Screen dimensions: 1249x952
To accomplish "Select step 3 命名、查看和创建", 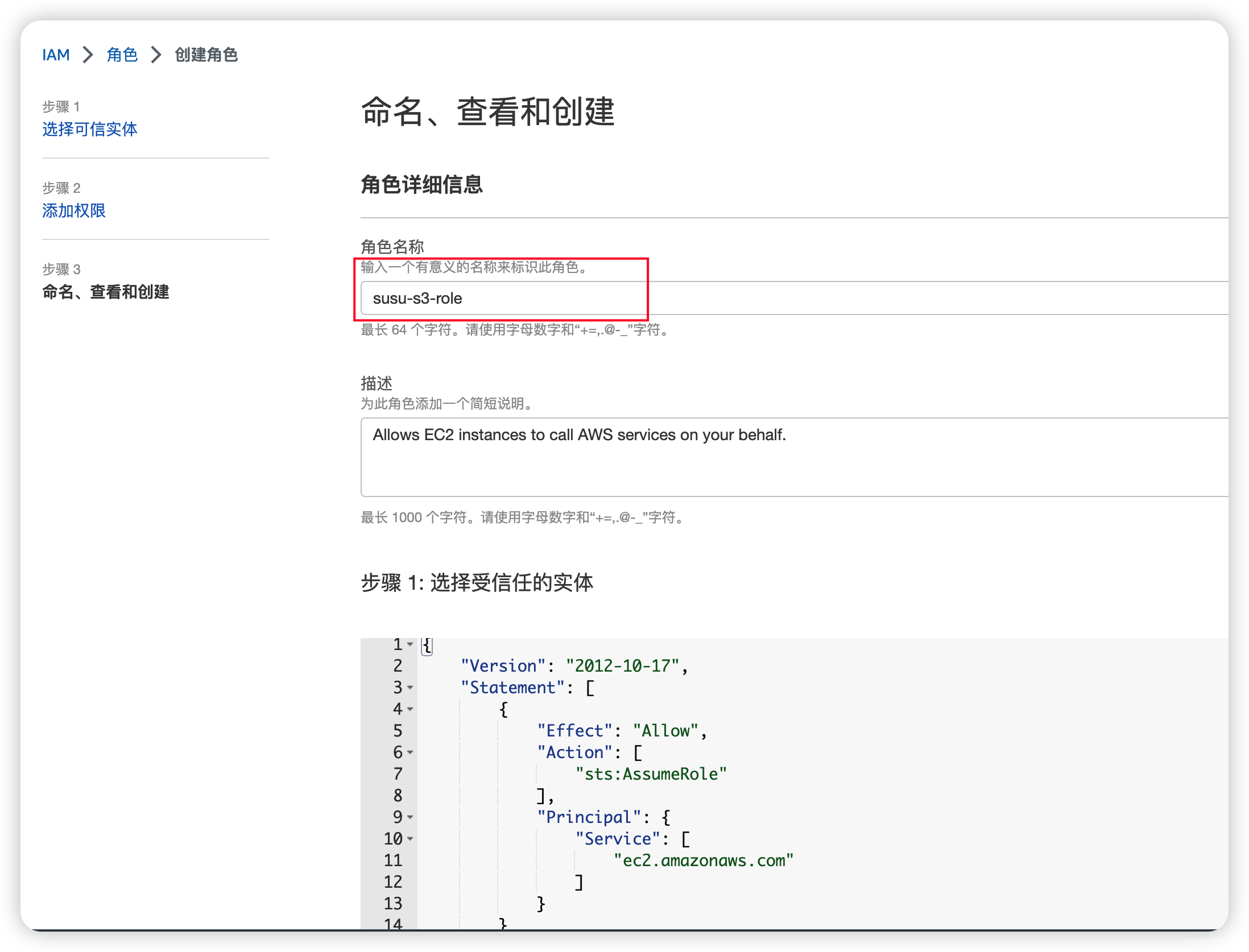I will (105, 292).
